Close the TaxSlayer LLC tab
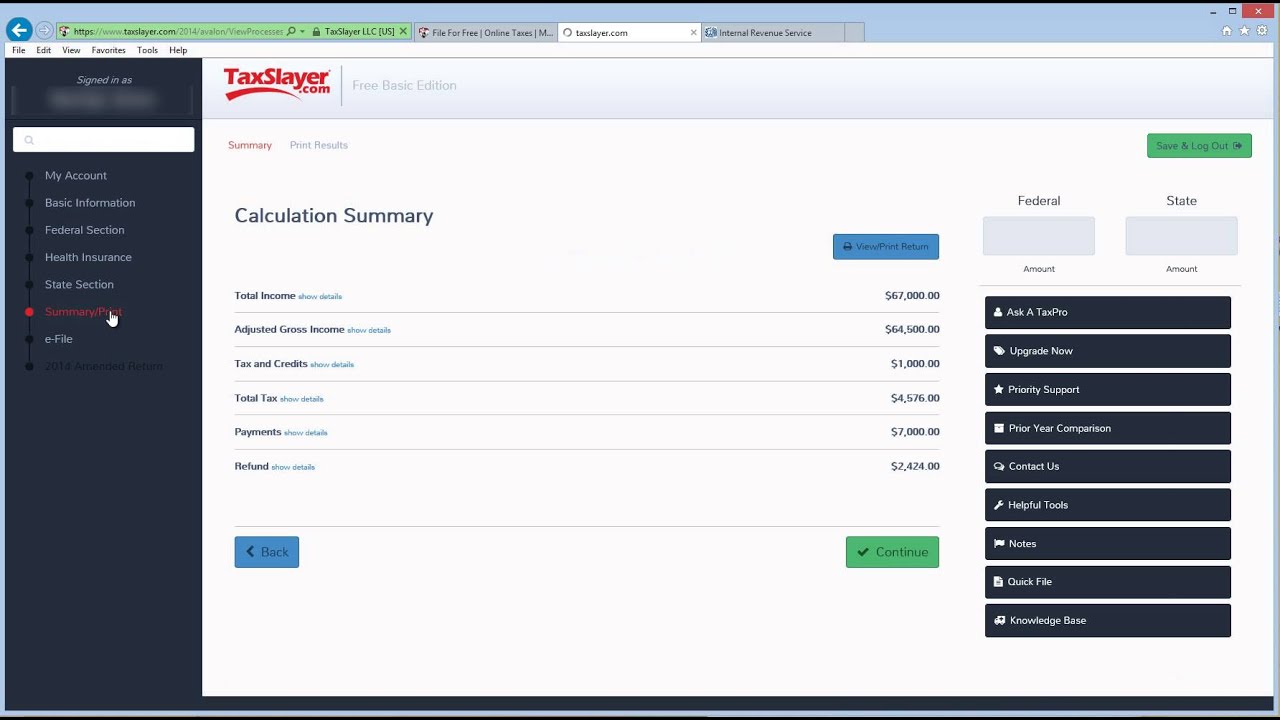Viewport: 1280px width, 720px height. [404, 32]
